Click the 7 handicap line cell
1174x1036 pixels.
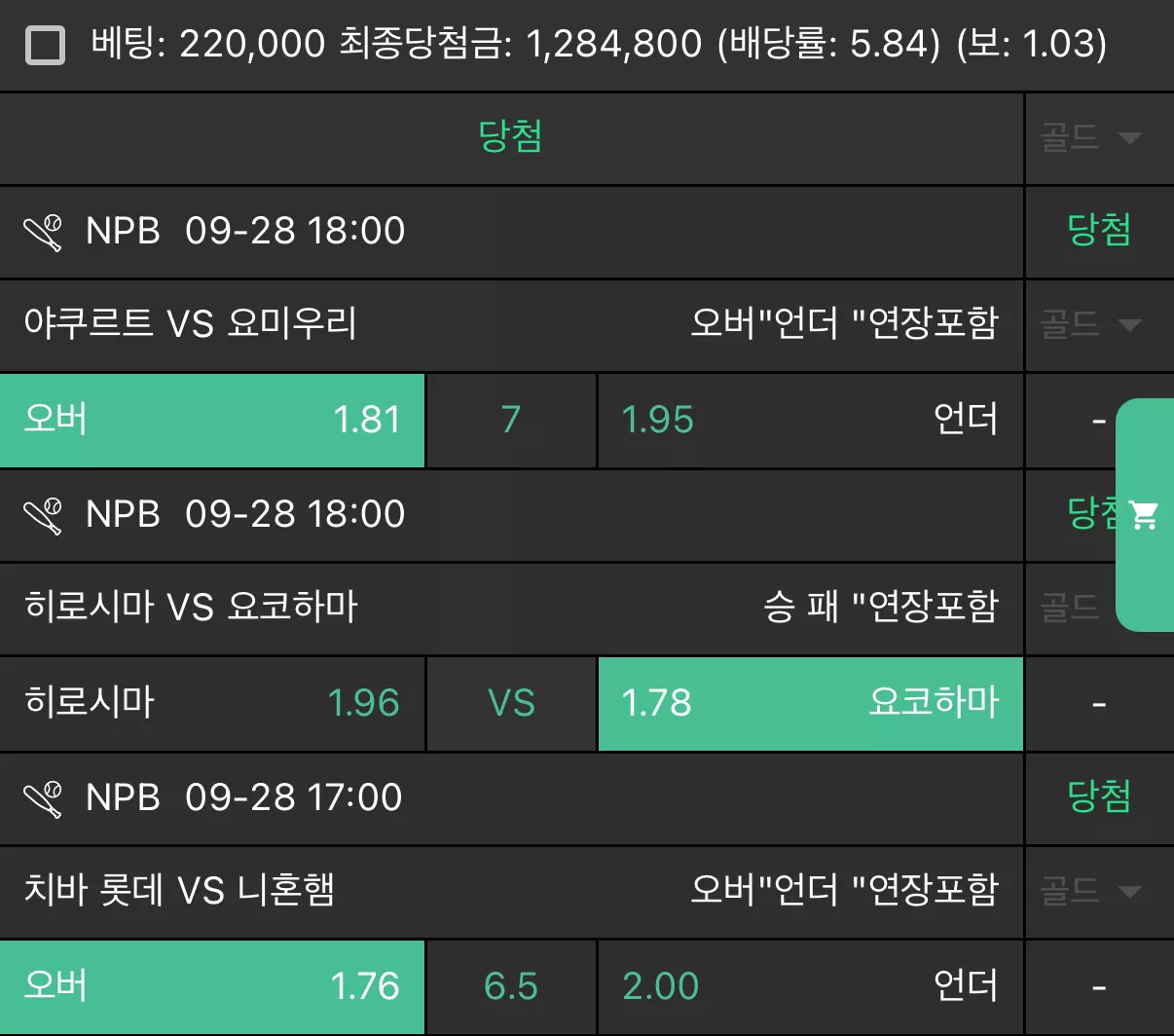click(511, 421)
